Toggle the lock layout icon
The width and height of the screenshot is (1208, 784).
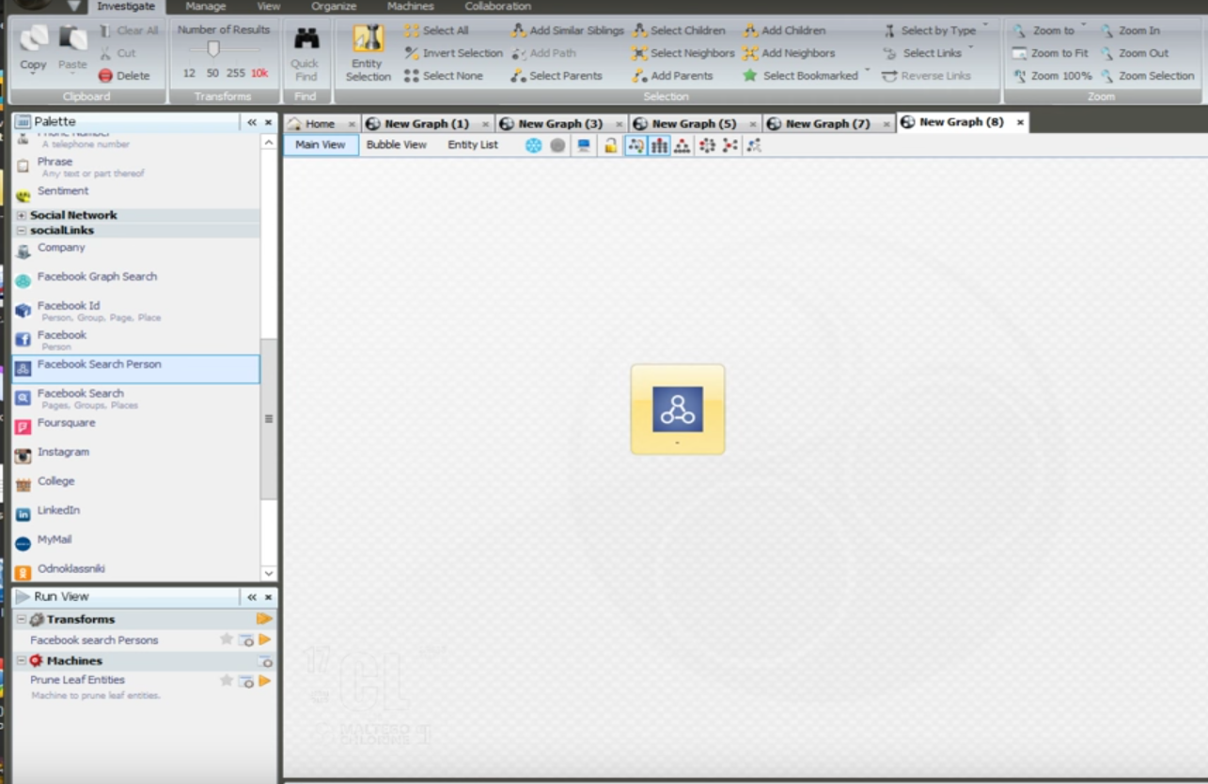pyautogui.click(x=610, y=146)
